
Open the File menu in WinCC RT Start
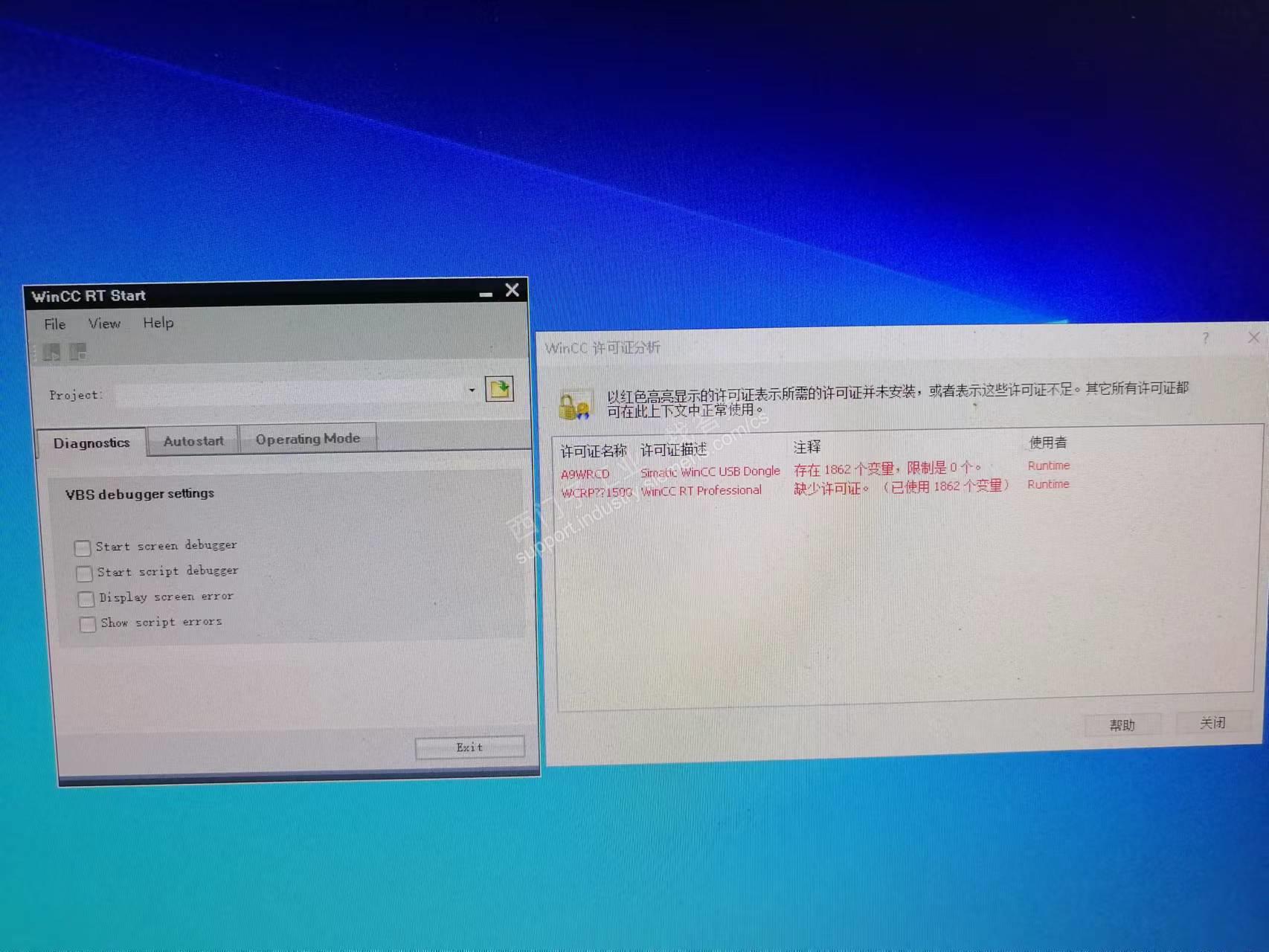pyautogui.click(x=54, y=324)
